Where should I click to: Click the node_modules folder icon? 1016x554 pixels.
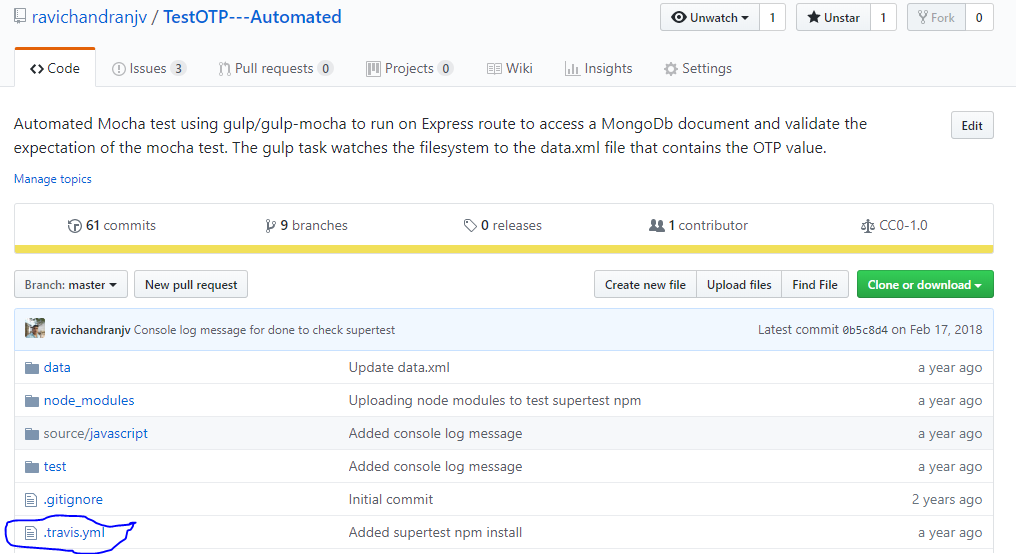tap(30, 400)
